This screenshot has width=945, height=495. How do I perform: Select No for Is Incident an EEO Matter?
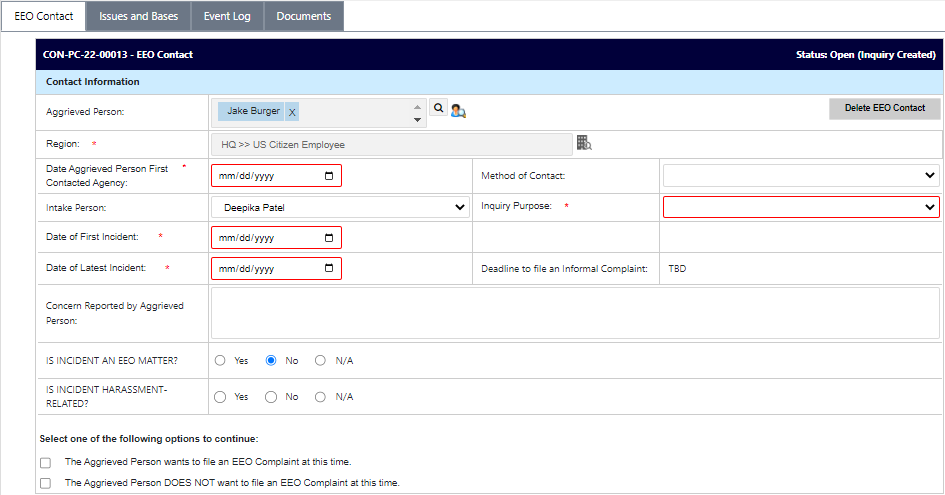coord(271,361)
